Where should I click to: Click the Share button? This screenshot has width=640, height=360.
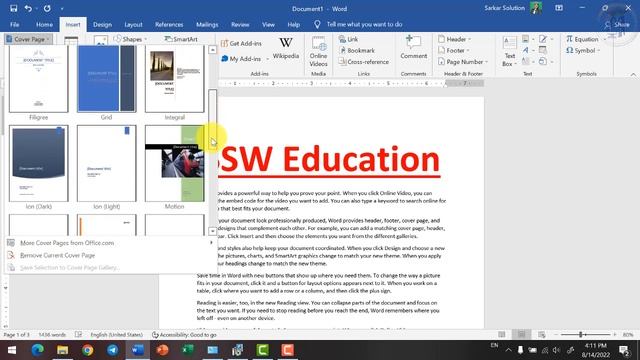click(x=618, y=24)
